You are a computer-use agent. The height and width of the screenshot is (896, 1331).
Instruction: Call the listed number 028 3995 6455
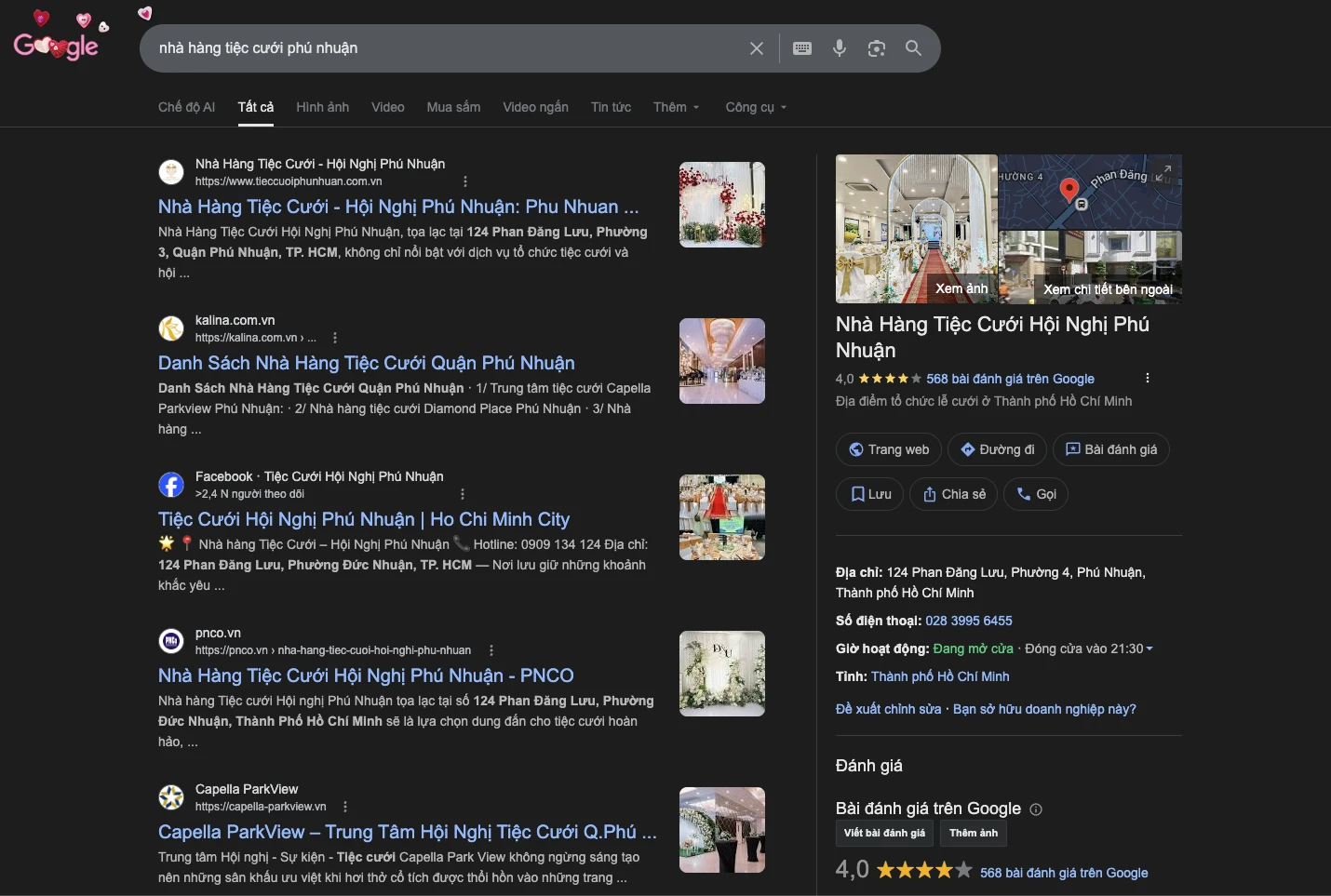tap(969, 621)
